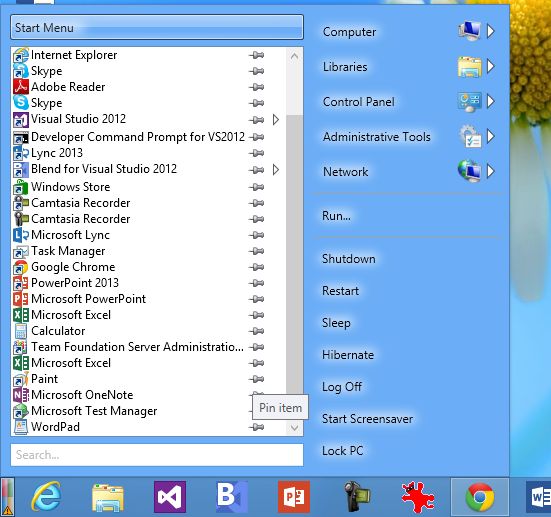Screen dimensions: 551x517
Task: Pin WordPad item
Action: point(257,427)
